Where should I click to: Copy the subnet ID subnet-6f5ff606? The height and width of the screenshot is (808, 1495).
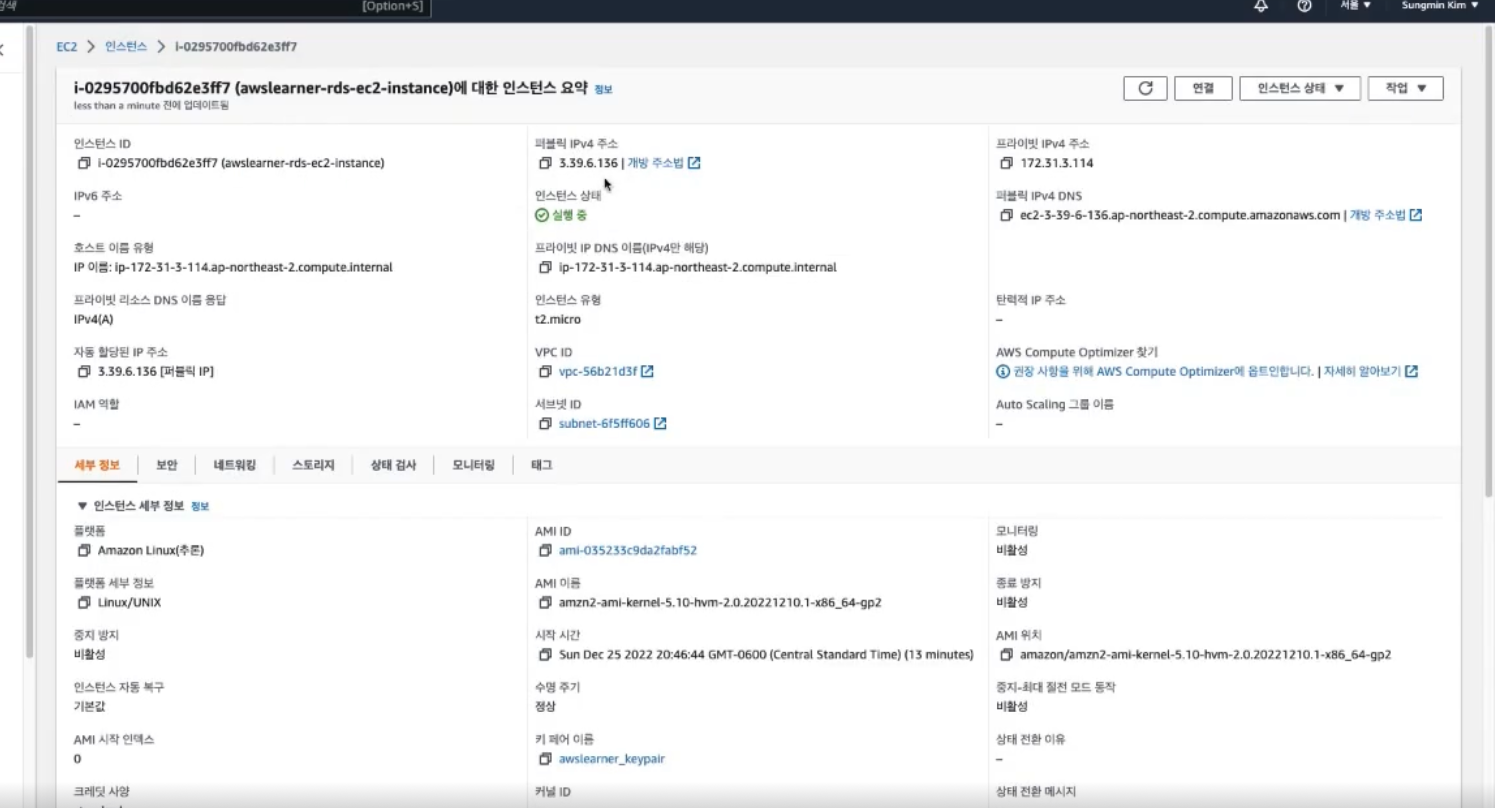click(x=545, y=423)
